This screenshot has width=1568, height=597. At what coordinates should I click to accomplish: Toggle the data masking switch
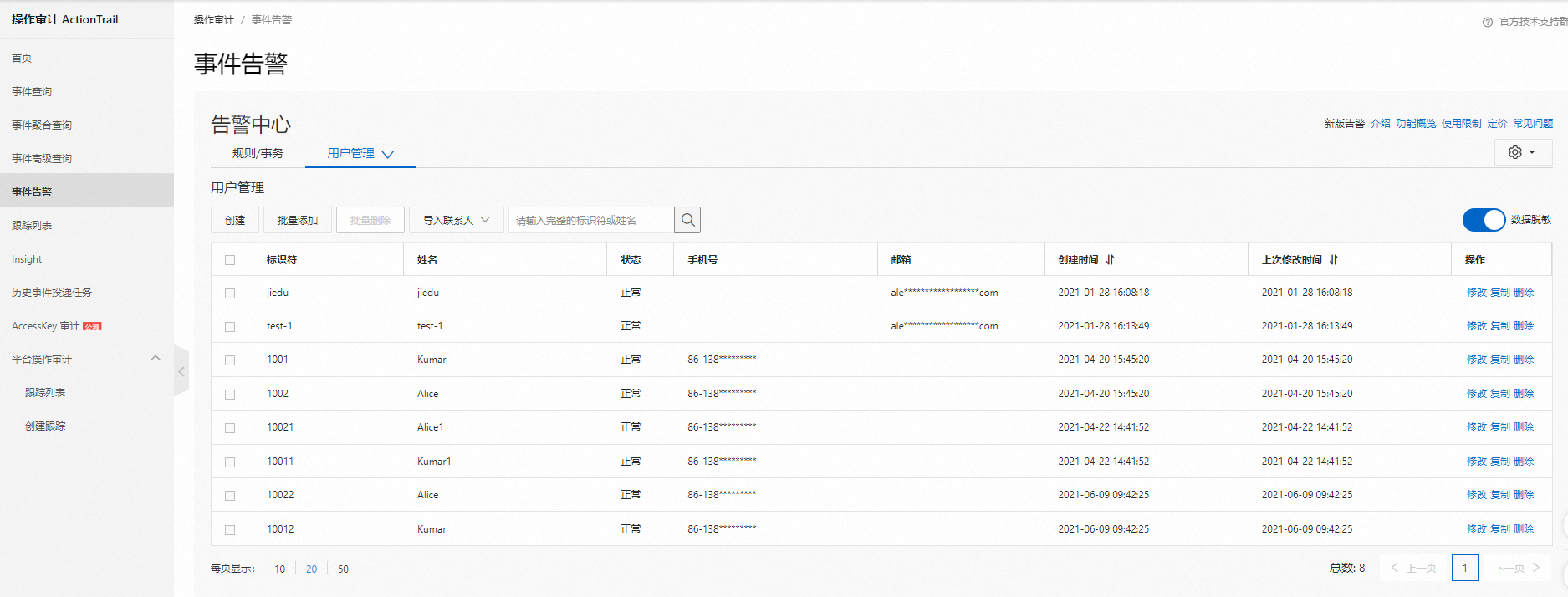pyautogui.click(x=1484, y=220)
